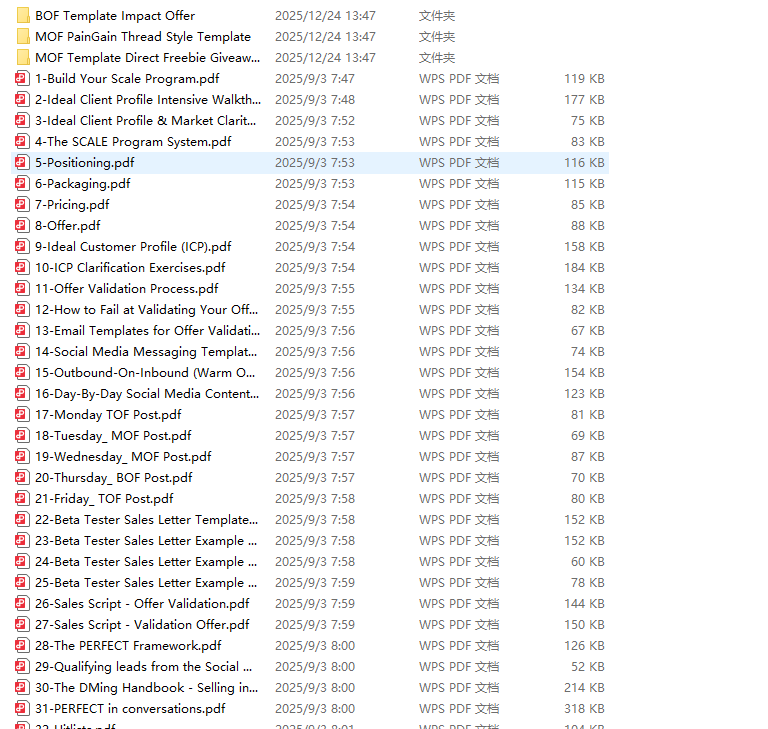The width and height of the screenshot is (768, 729).
Task: Select the PDF icon for 7-Pricing.pdf
Action: pyautogui.click(x=23, y=205)
